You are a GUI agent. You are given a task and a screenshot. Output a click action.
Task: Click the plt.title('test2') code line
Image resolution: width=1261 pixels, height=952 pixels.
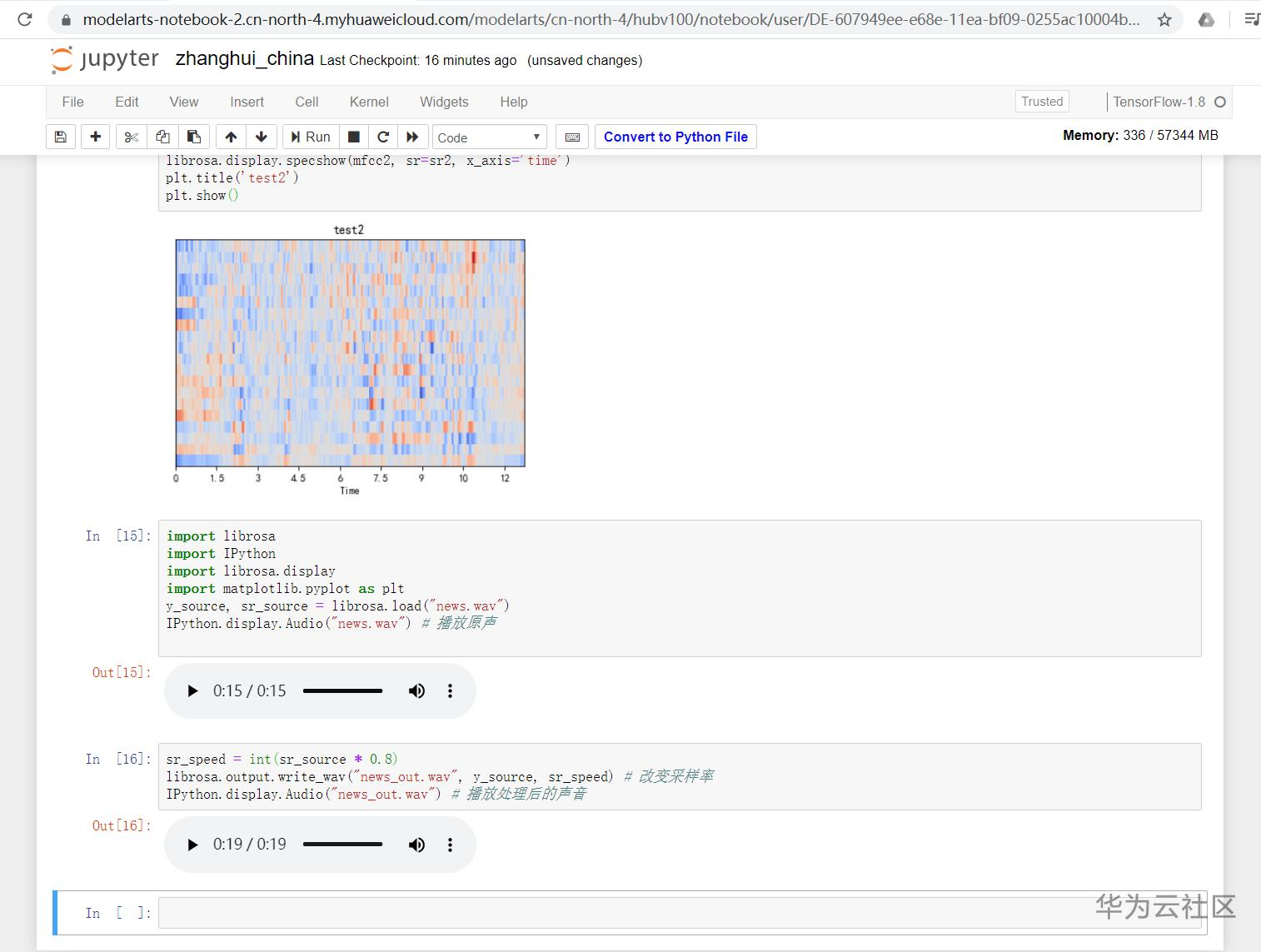232,177
